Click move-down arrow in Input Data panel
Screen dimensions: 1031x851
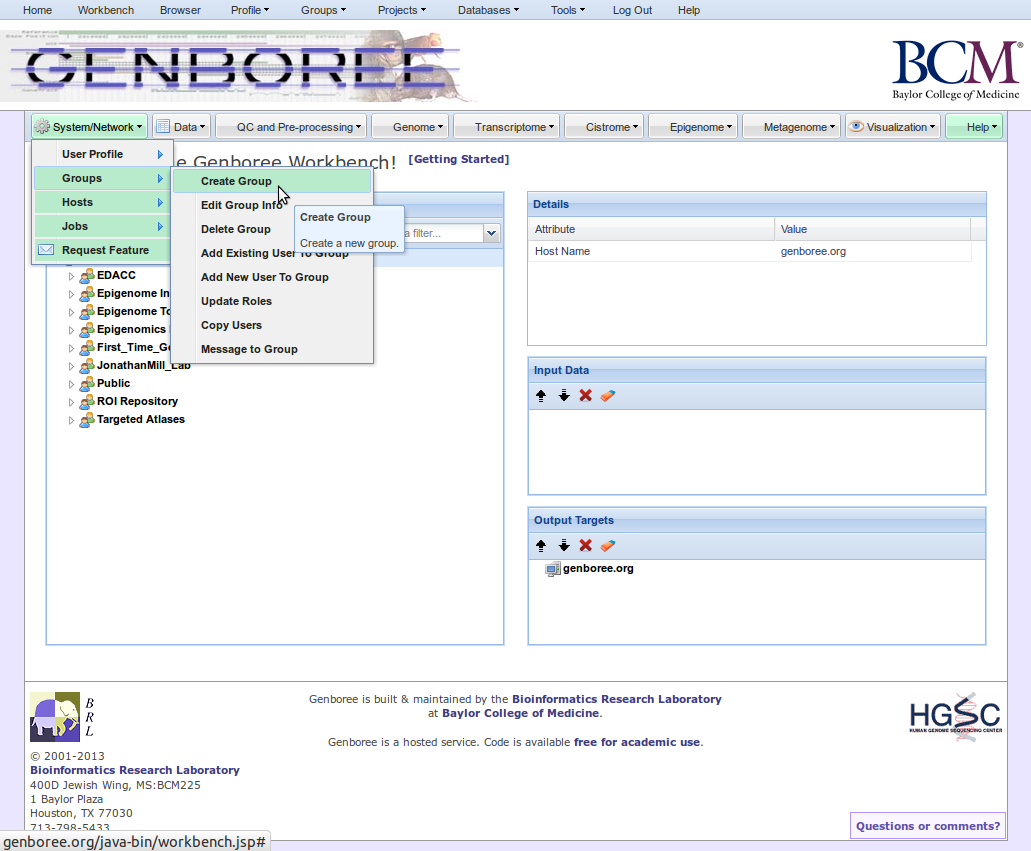click(564, 396)
